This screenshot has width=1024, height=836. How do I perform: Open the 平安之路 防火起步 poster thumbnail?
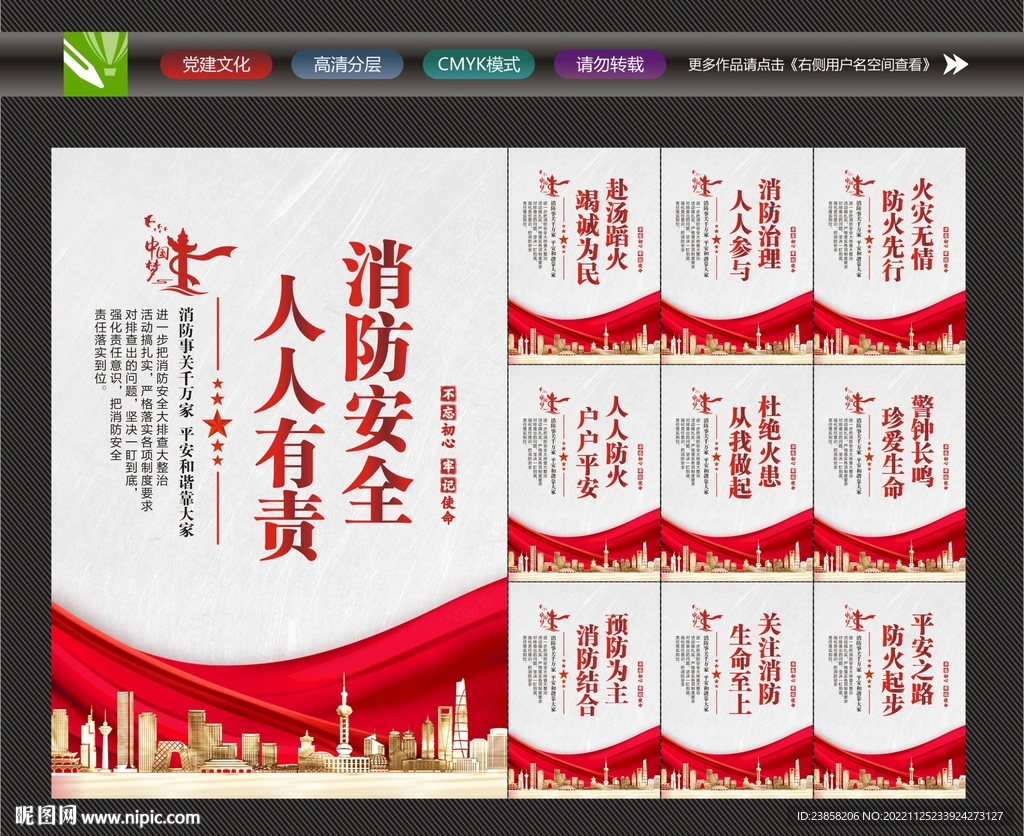pyautogui.click(x=889, y=690)
